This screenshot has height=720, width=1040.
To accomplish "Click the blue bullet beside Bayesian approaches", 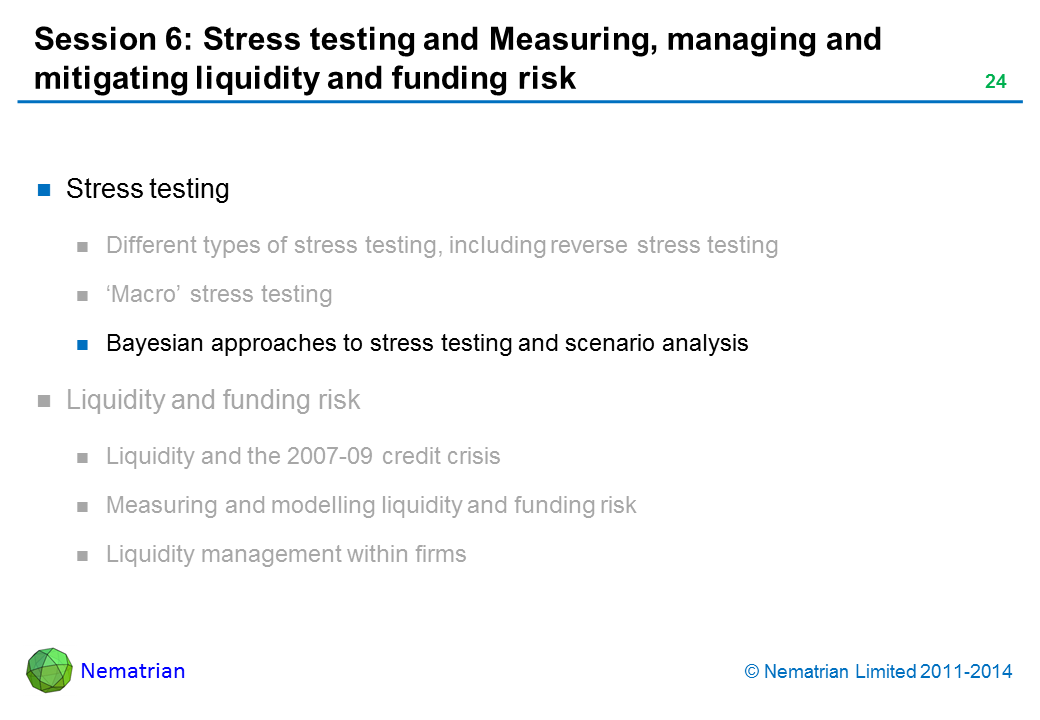I will tap(84, 345).
